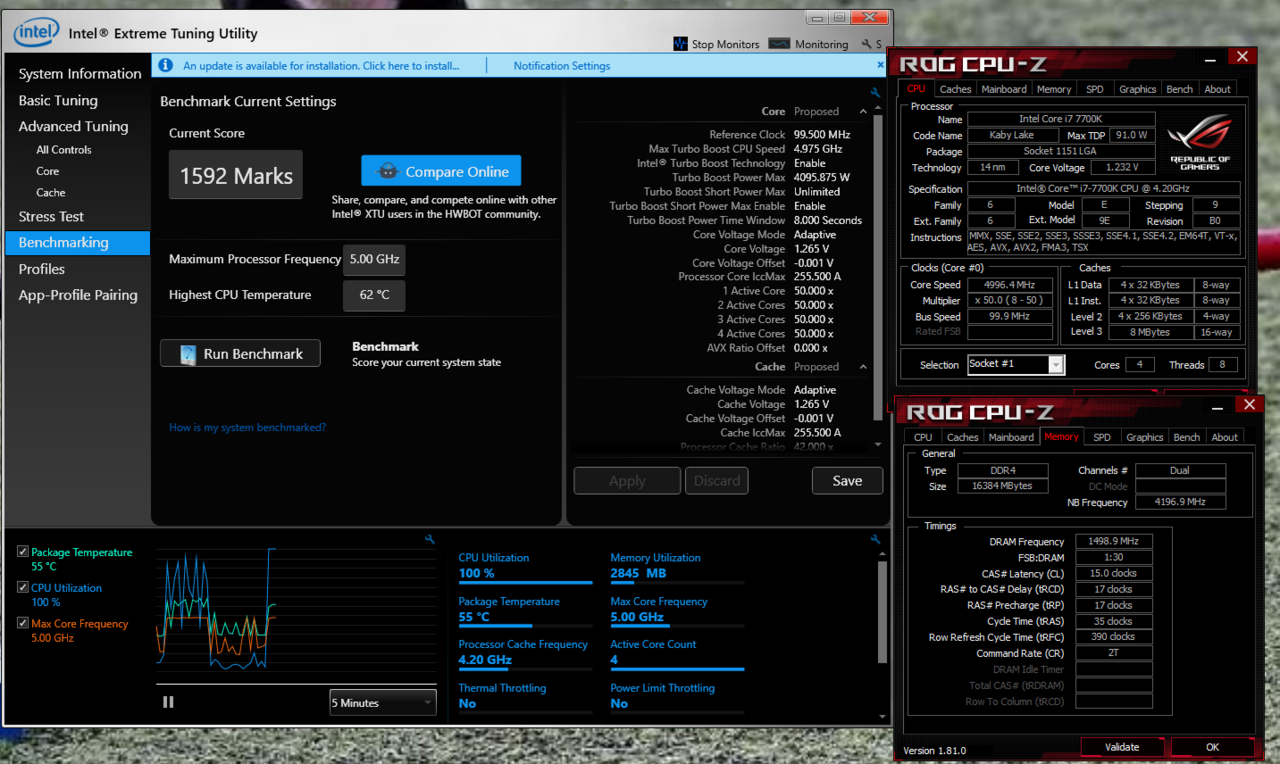Switch to CPU tab in lower CPU-Z window

point(923,437)
